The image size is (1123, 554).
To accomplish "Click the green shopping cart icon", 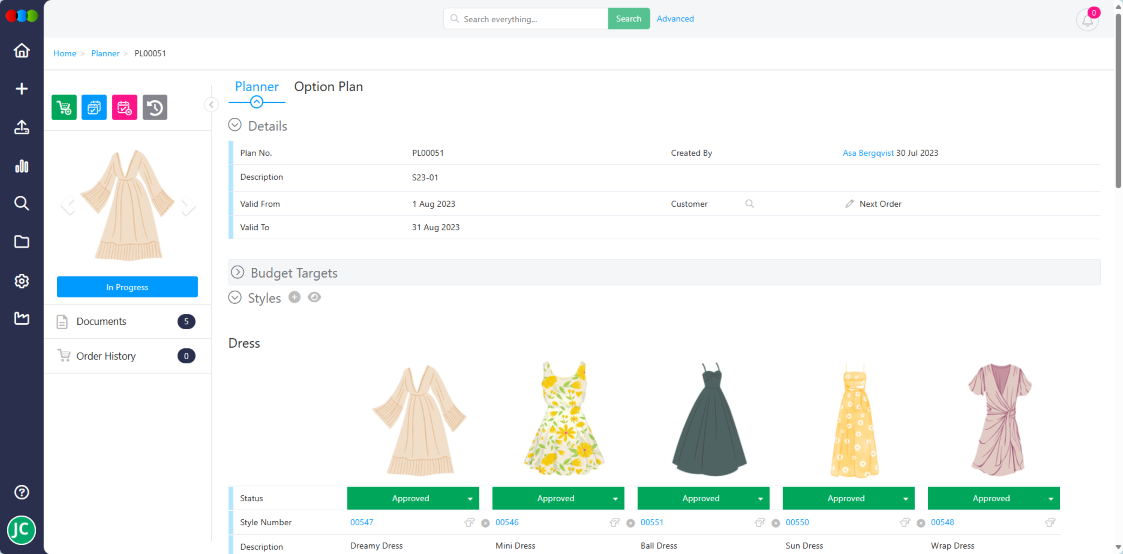I will 64,108.
